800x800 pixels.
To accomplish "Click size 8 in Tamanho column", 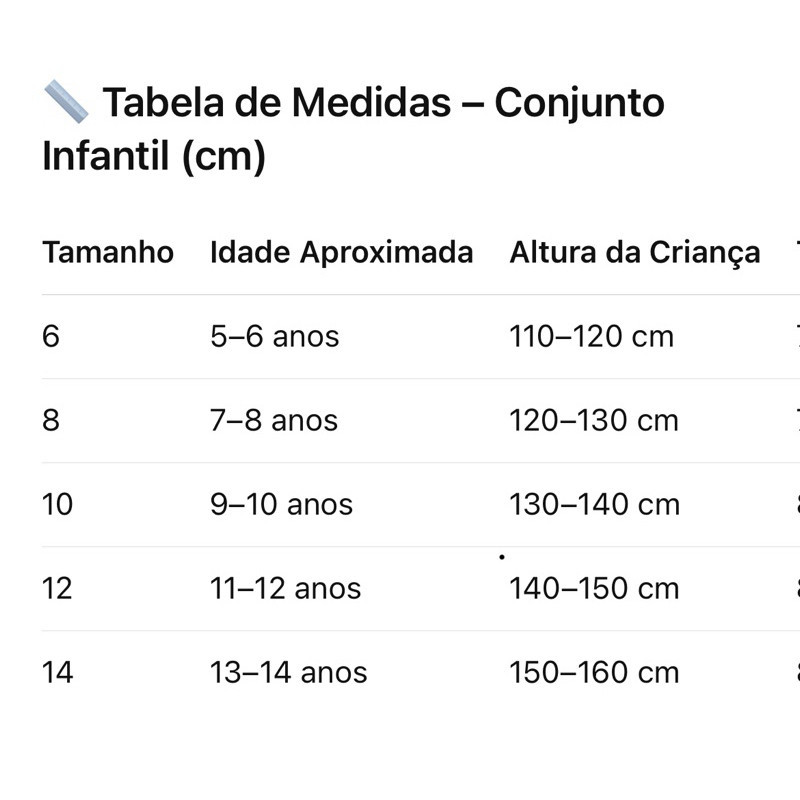I will pos(51,421).
